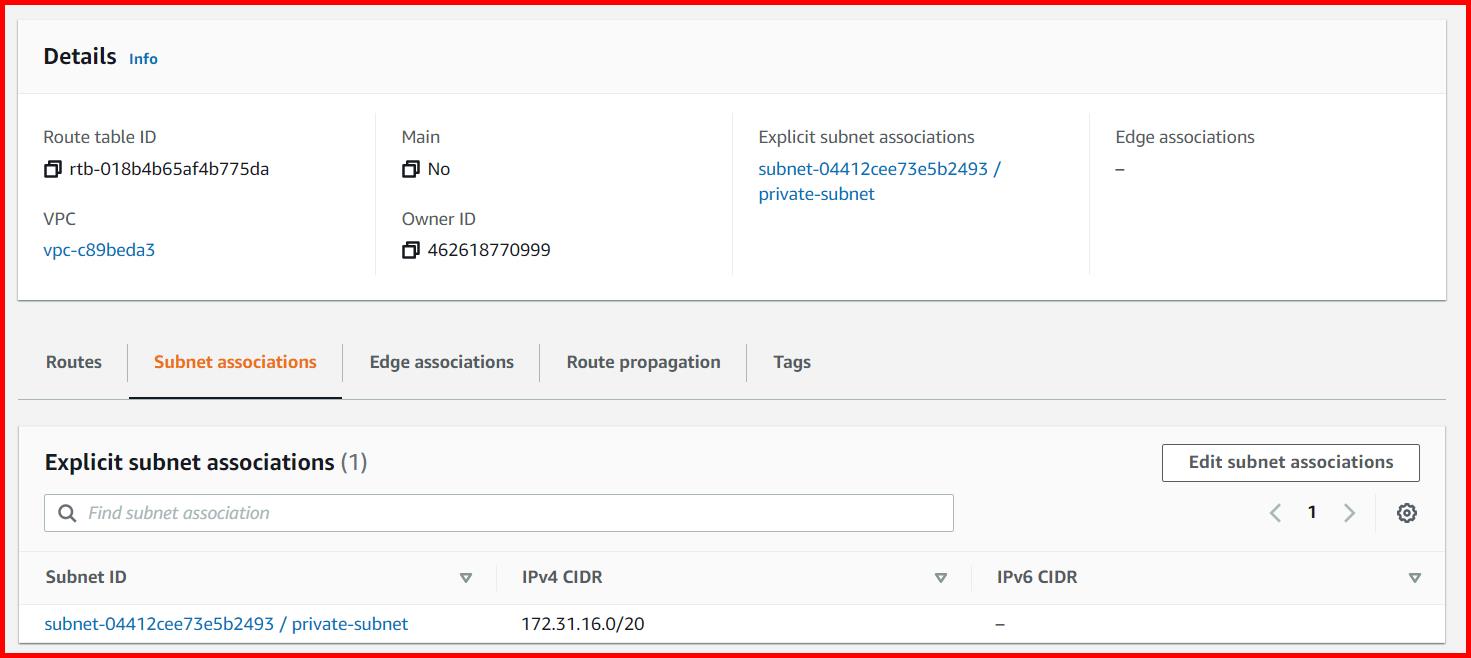
Task: Focus the Find subnet association field
Action: (x=510, y=513)
